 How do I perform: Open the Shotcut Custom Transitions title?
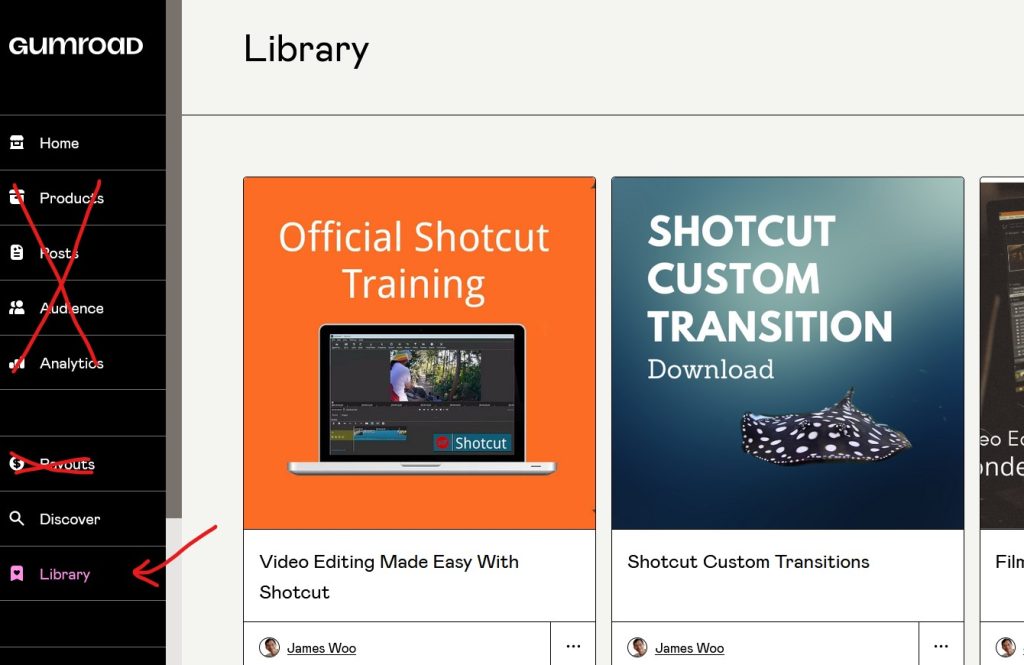pyautogui.click(x=748, y=562)
